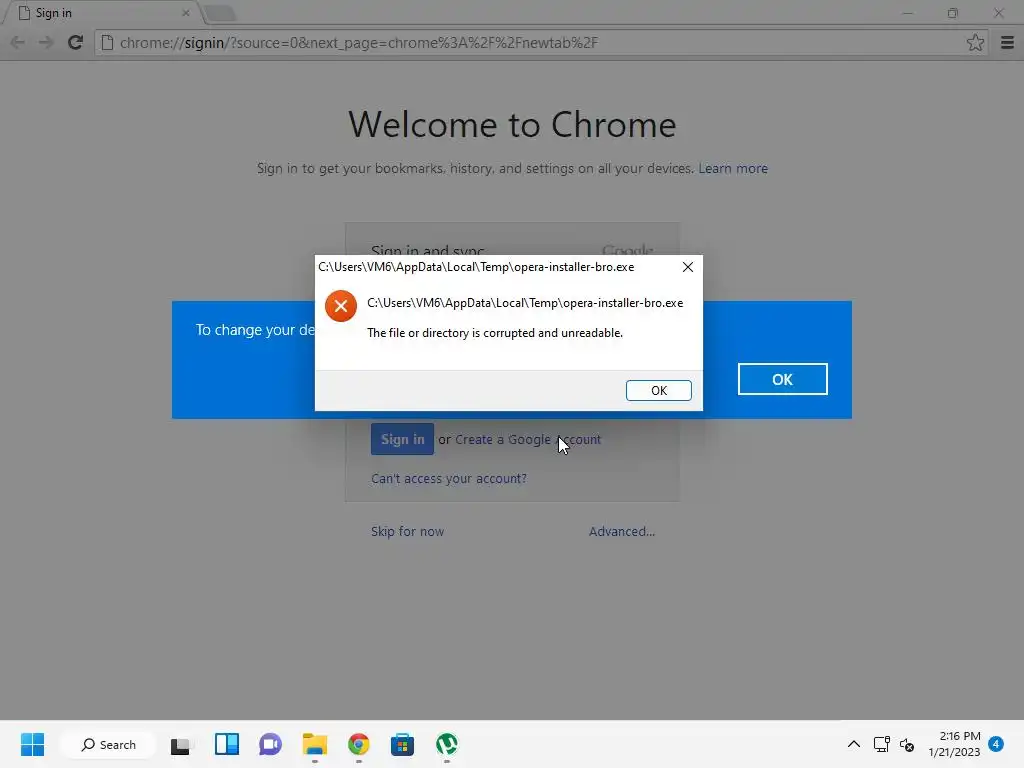Open the clock showing 2:16 PM
The image size is (1024, 768).
[x=954, y=744]
